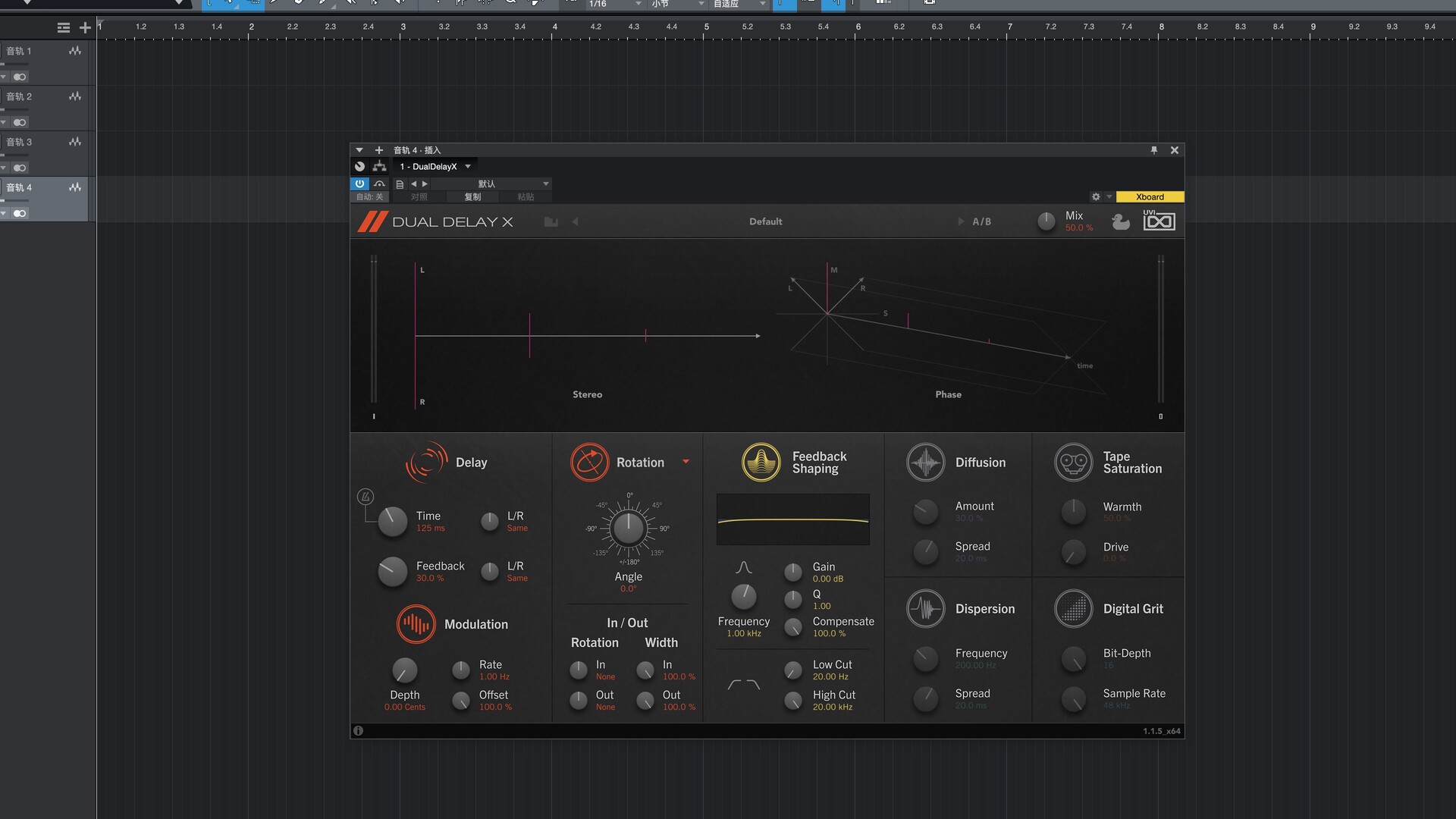Toggle monitor button on 音轨 4
Viewport: 1456px width, 819px height.
20,213
